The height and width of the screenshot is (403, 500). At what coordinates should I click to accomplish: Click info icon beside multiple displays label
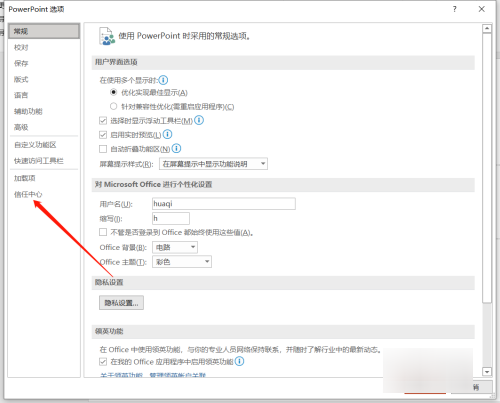click(163, 80)
